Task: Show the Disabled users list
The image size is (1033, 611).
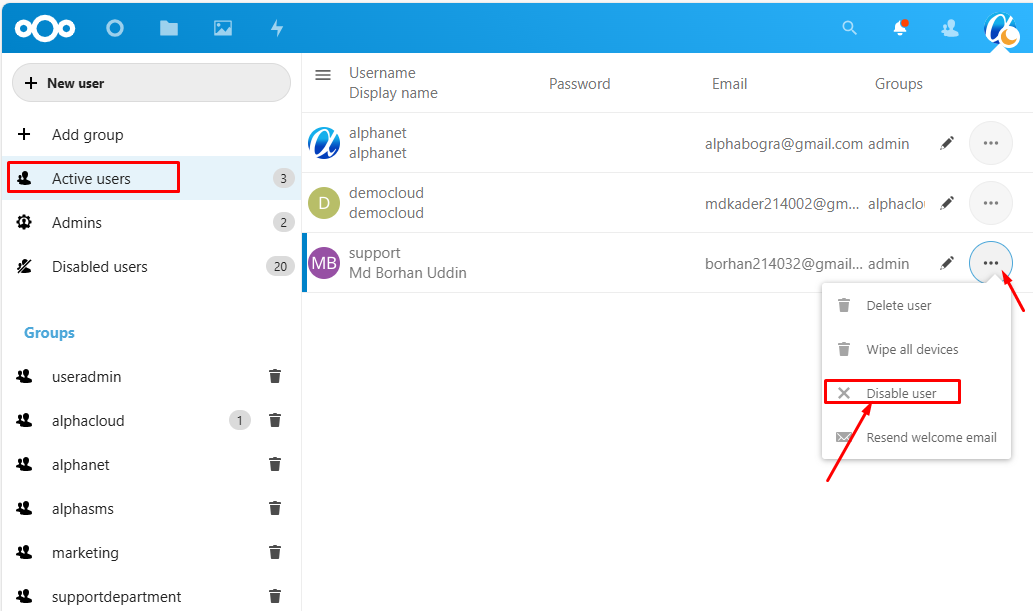Action: coord(99,267)
